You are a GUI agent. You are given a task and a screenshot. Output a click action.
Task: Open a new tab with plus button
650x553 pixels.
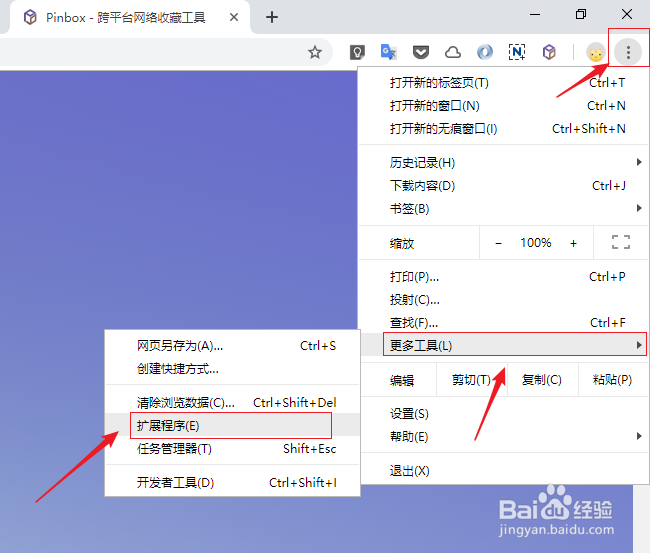tap(272, 17)
